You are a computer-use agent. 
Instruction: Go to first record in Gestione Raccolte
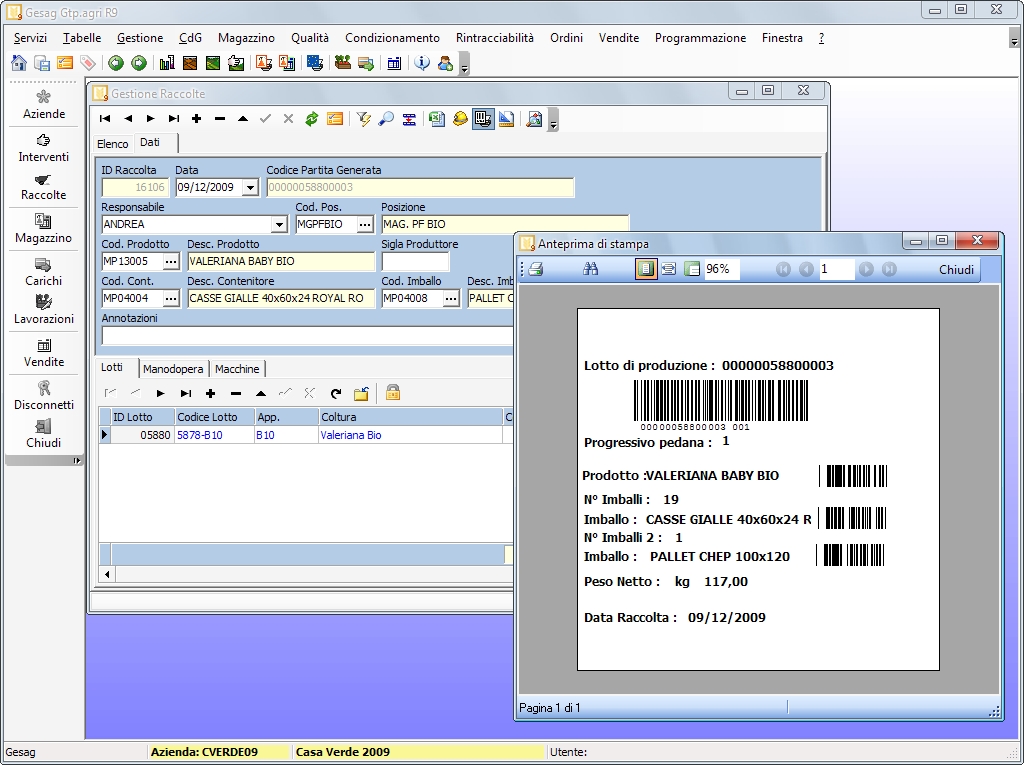(104, 119)
